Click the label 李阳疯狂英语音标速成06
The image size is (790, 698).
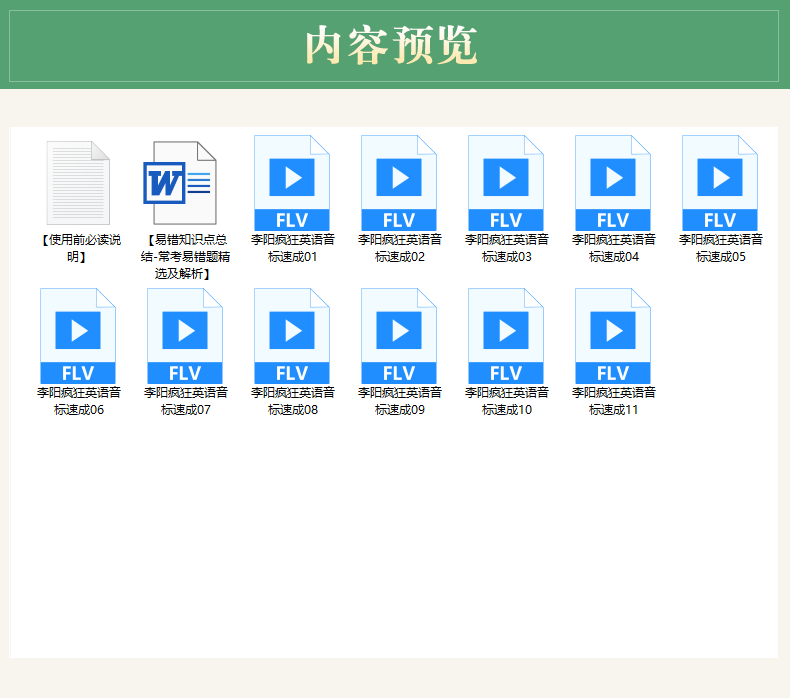tap(79, 401)
